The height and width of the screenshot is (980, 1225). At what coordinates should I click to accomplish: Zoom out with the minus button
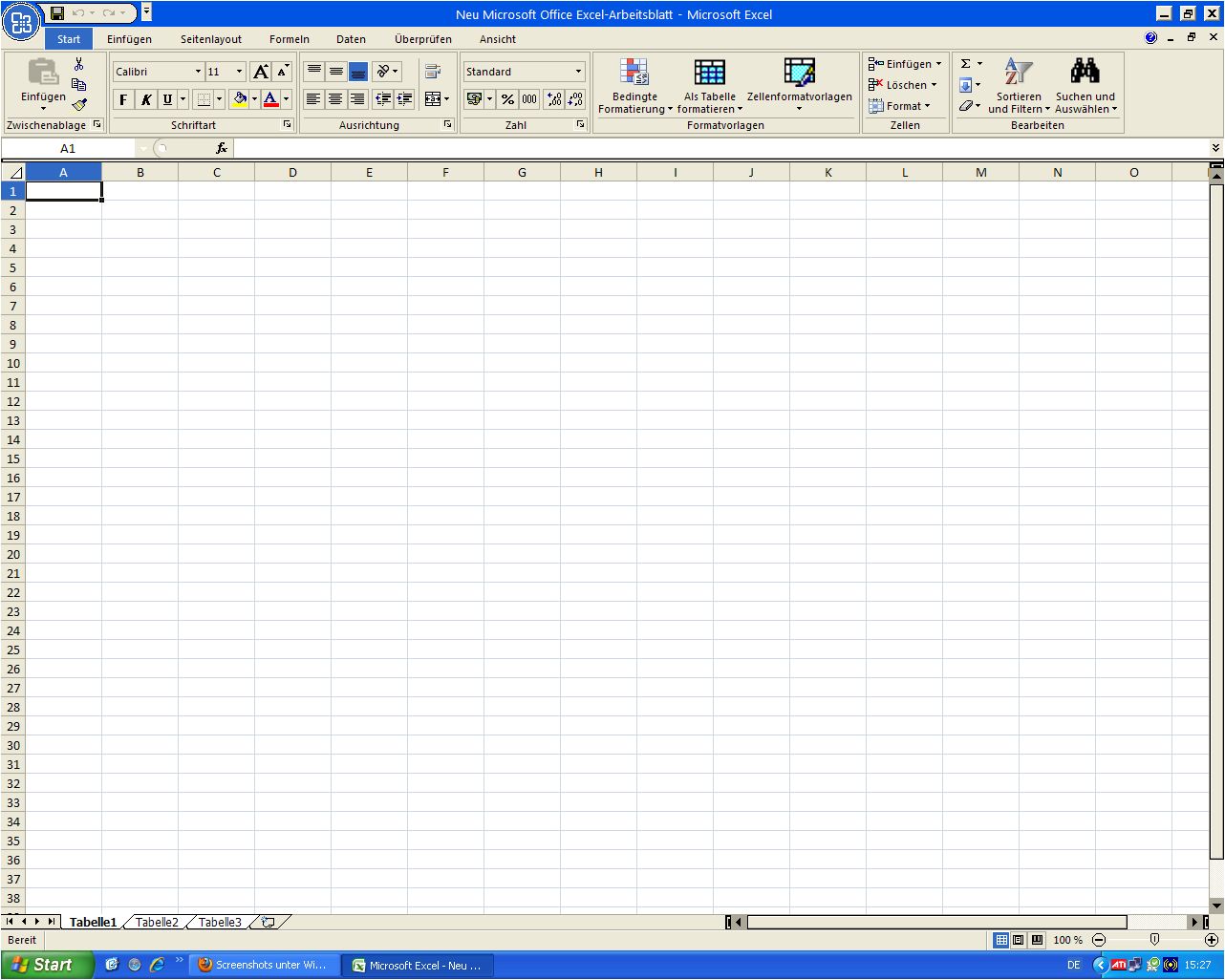click(x=1099, y=940)
